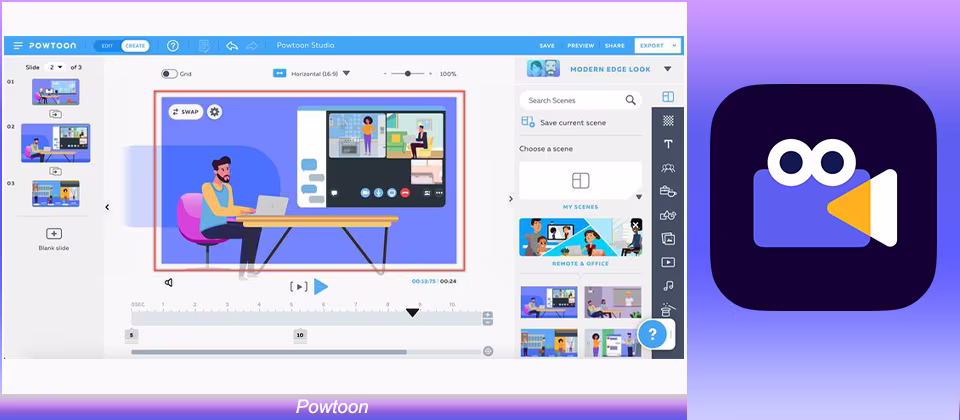Click the timeline playhead marker
The width and height of the screenshot is (960, 420).
pos(413,313)
